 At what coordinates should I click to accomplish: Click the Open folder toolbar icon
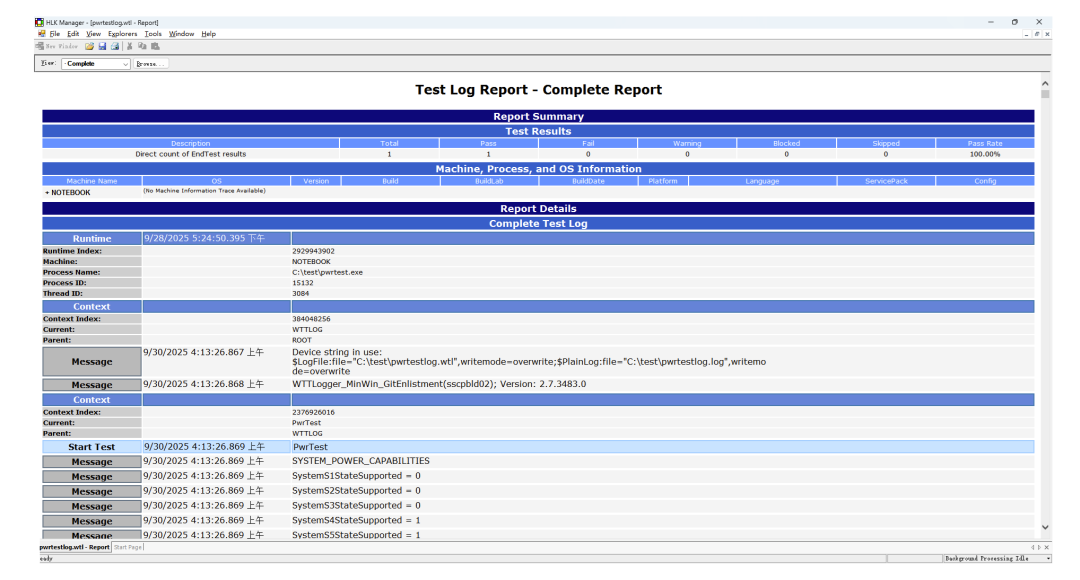point(89,46)
